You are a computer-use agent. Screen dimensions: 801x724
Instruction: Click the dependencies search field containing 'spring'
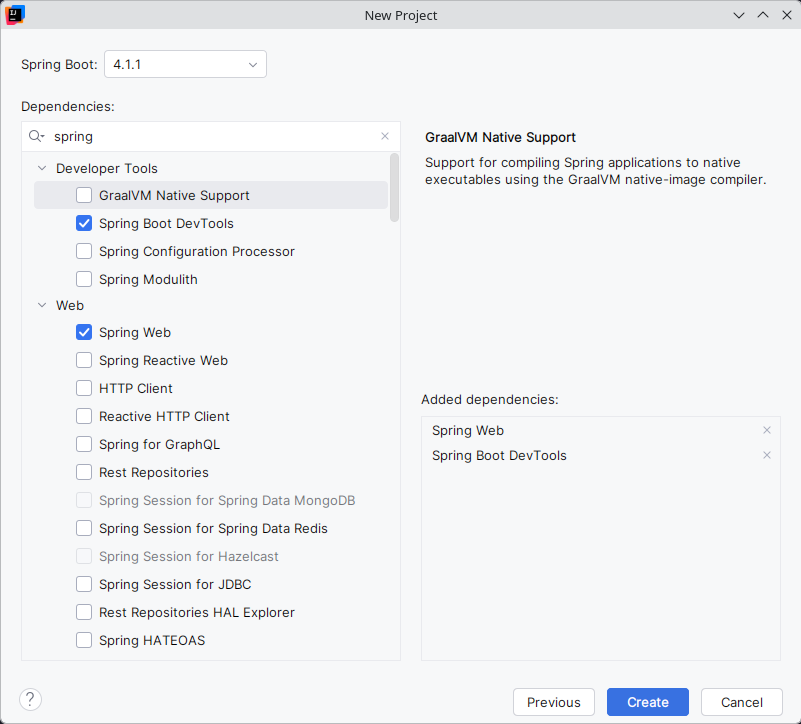coord(211,136)
